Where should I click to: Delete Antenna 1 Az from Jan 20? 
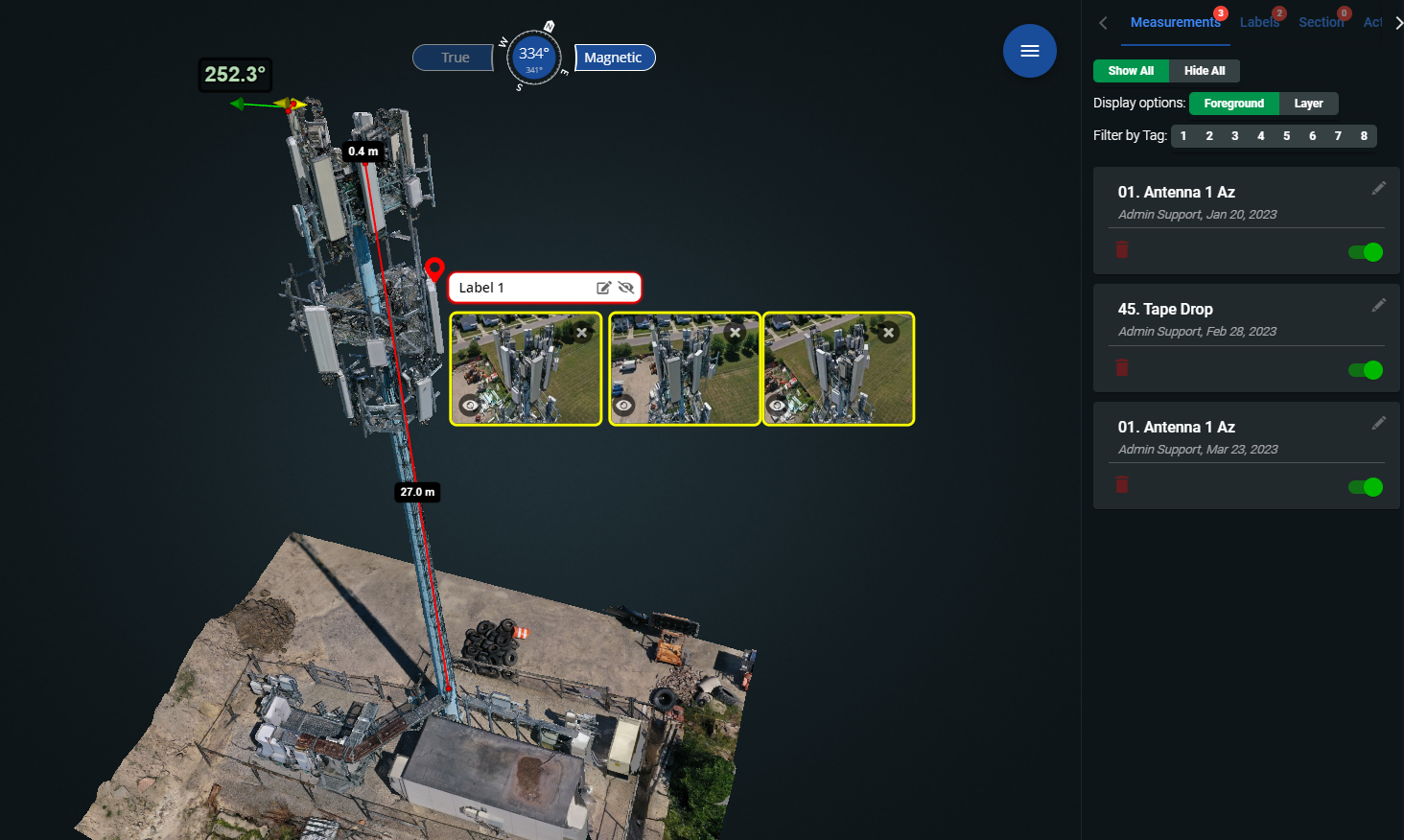pyautogui.click(x=1121, y=250)
